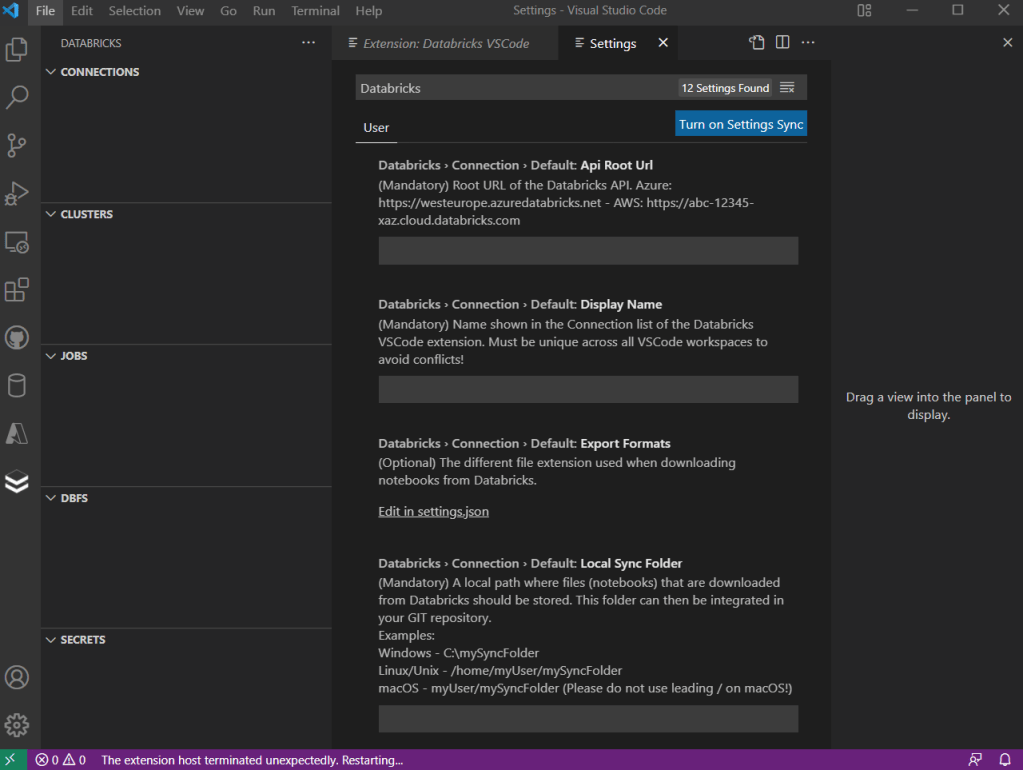Open the Terminal menu
Viewport: 1023px width, 770px height.
(x=315, y=11)
